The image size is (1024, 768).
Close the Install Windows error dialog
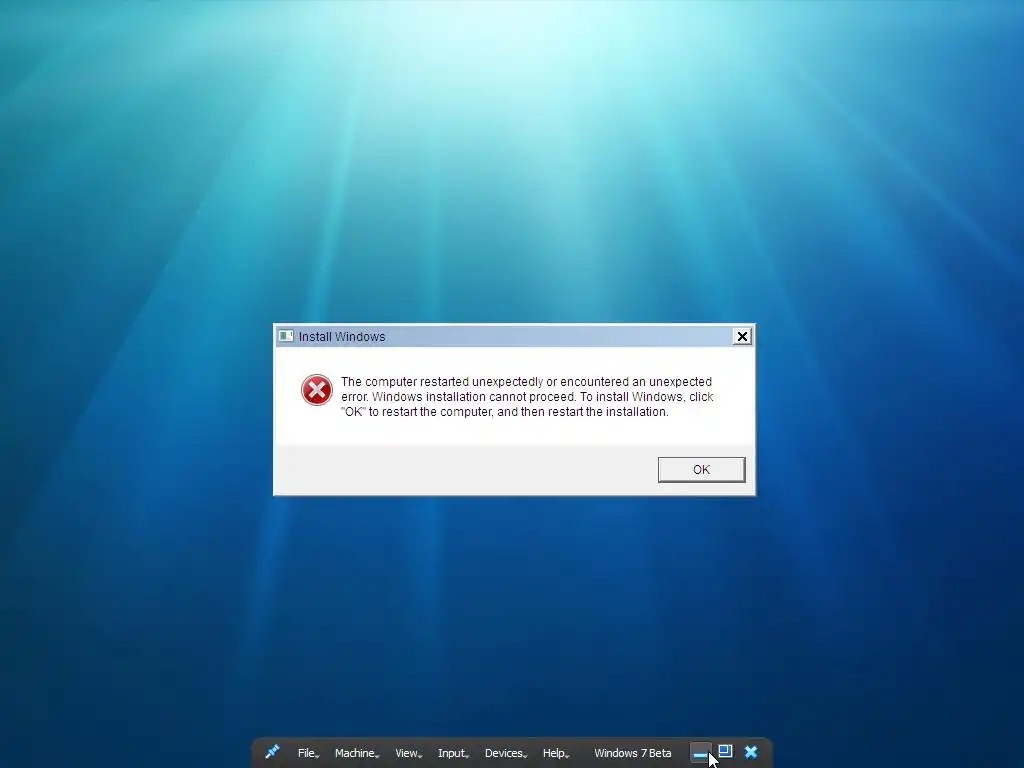[x=742, y=336]
